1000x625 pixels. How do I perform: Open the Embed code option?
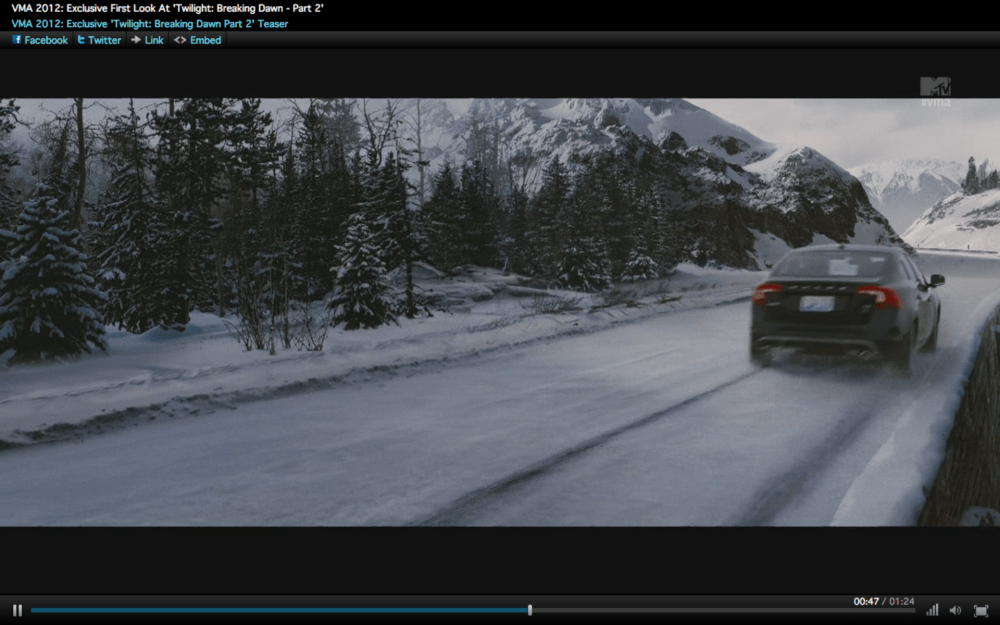coord(205,40)
